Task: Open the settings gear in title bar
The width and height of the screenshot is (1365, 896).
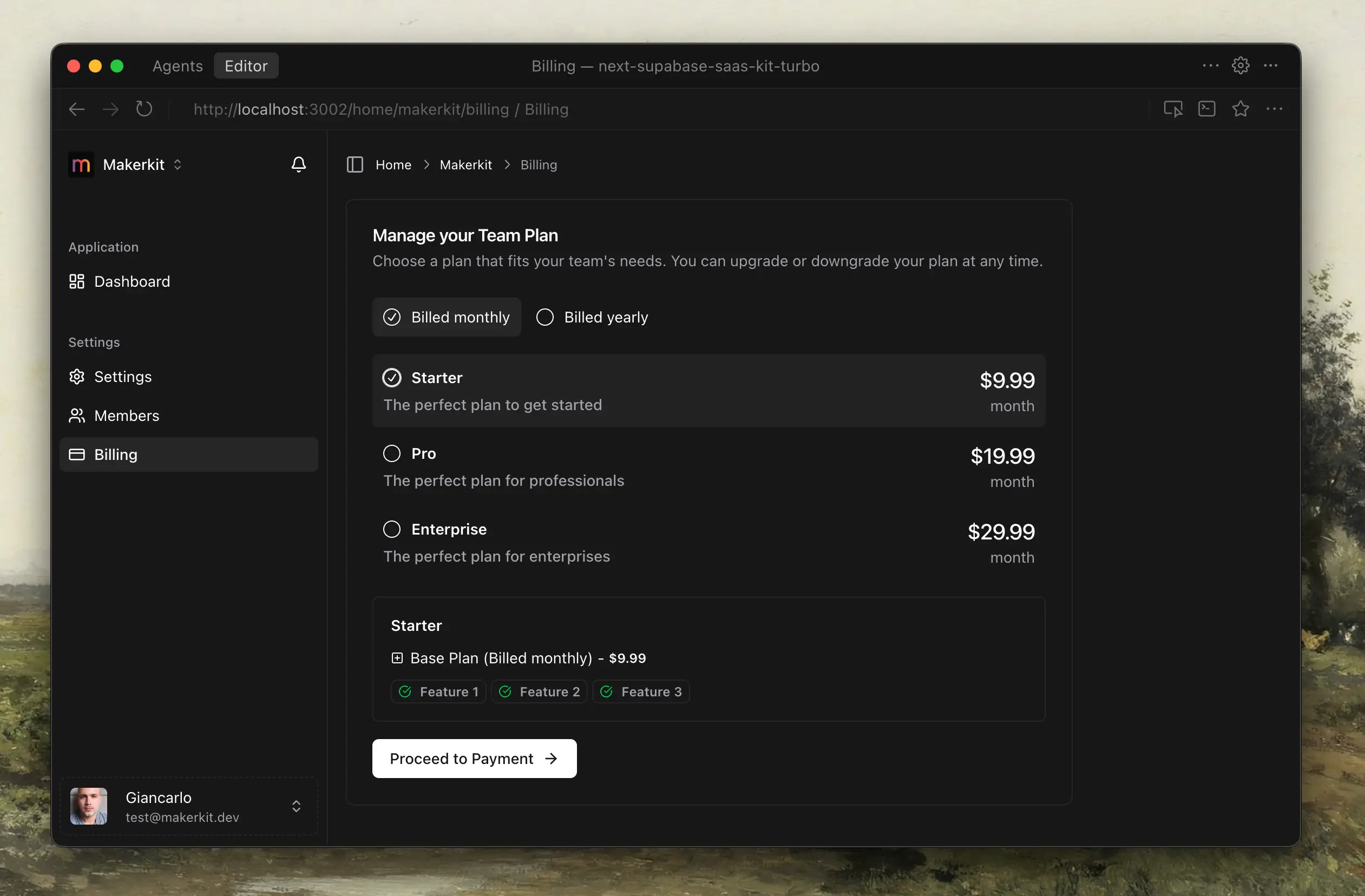Action: click(x=1240, y=65)
